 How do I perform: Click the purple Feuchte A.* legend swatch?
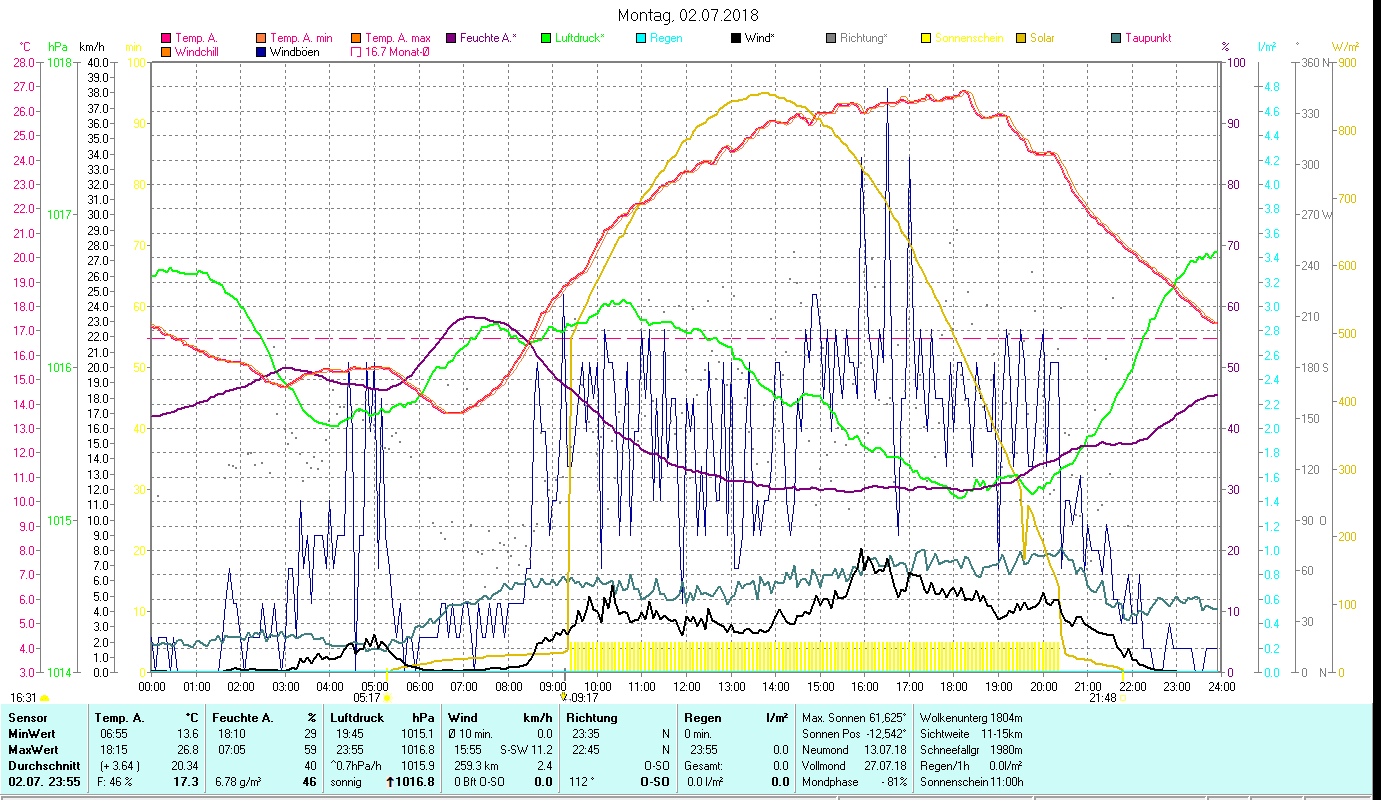pyautogui.click(x=451, y=38)
